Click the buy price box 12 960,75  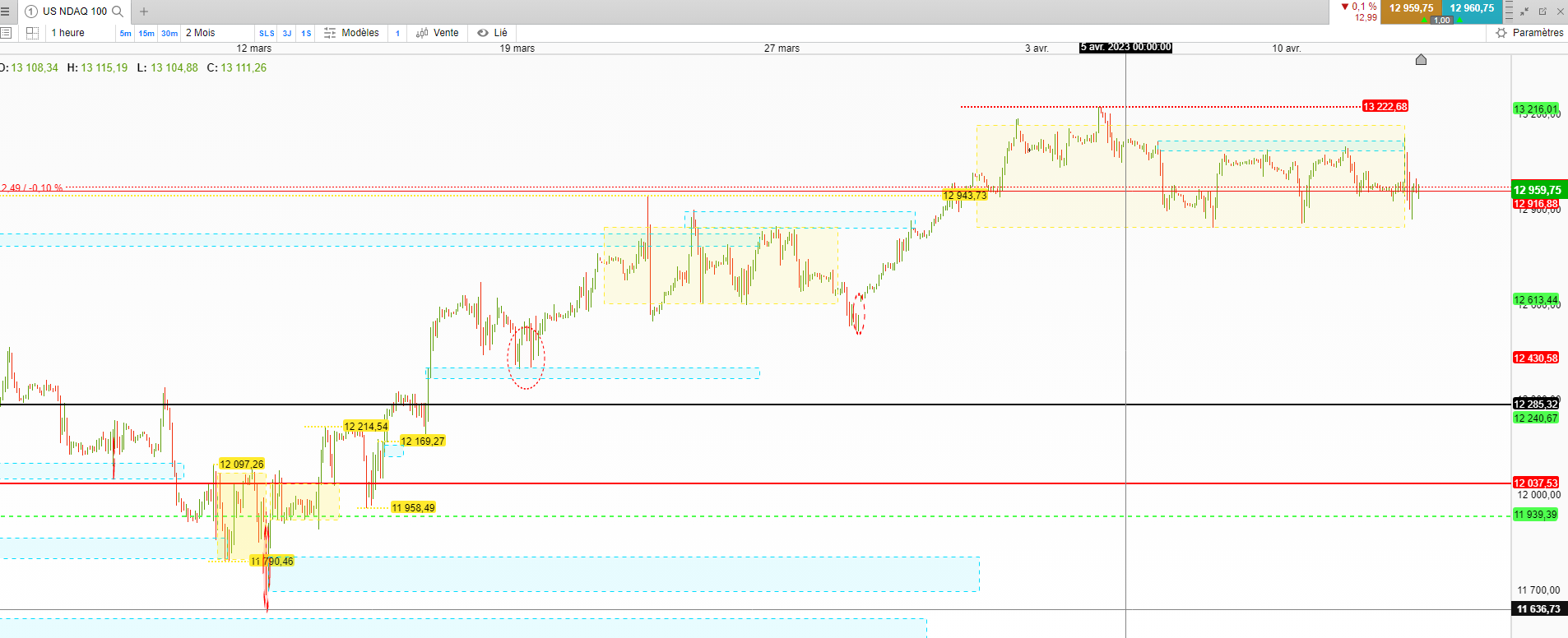tap(1472, 8)
